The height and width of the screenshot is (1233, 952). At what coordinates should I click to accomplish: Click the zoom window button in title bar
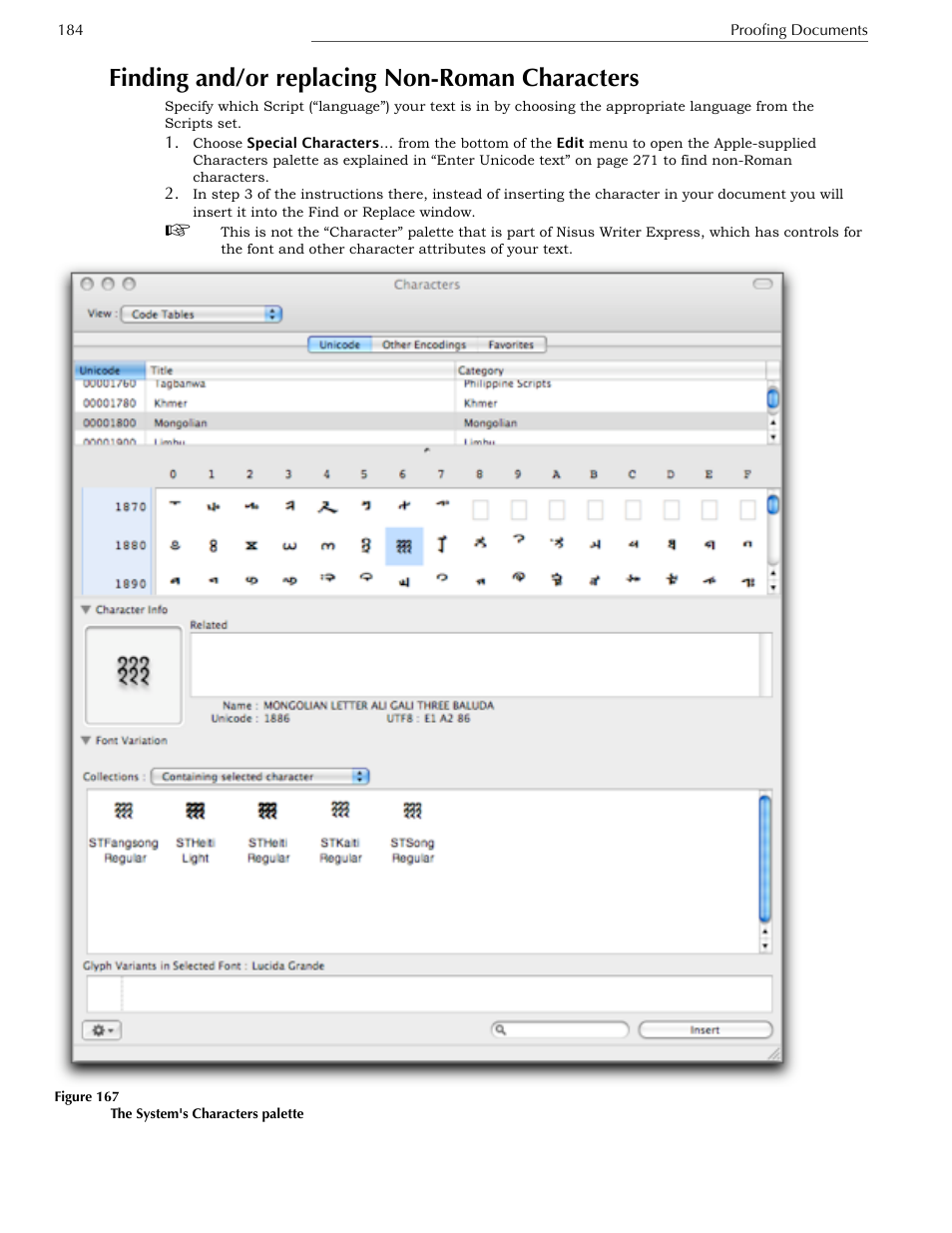coord(129,285)
